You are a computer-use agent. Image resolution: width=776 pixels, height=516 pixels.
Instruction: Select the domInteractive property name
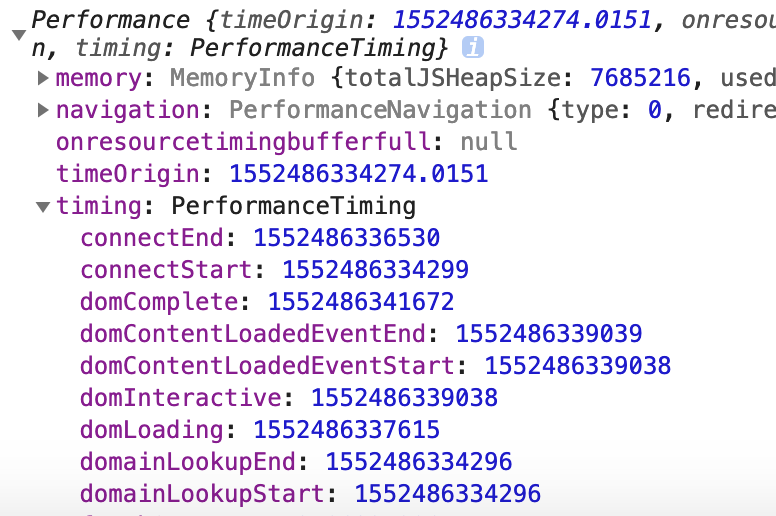pyautogui.click(x=181, y=398)
